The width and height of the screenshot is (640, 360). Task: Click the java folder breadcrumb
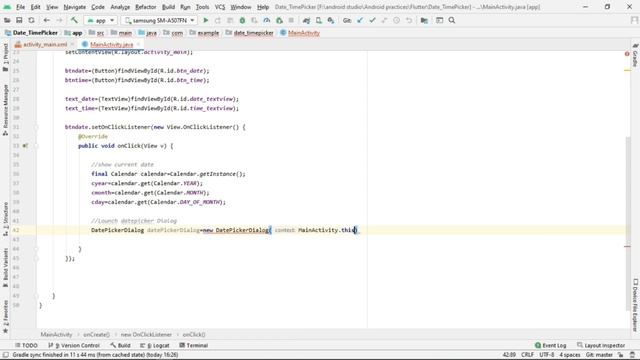pos(148,33)
